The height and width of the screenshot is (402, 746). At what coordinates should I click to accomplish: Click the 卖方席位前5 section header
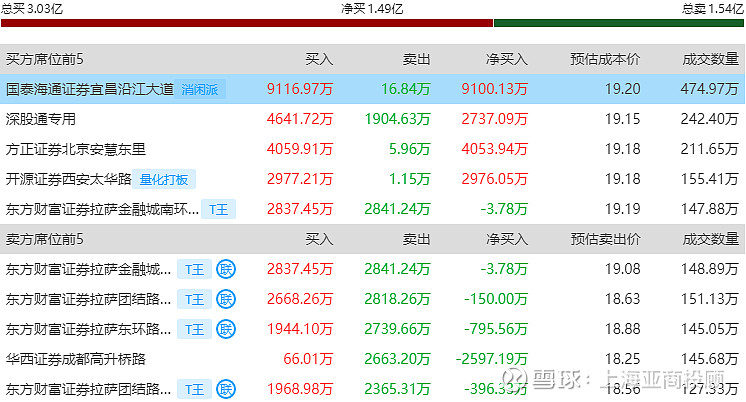[45, 239]
